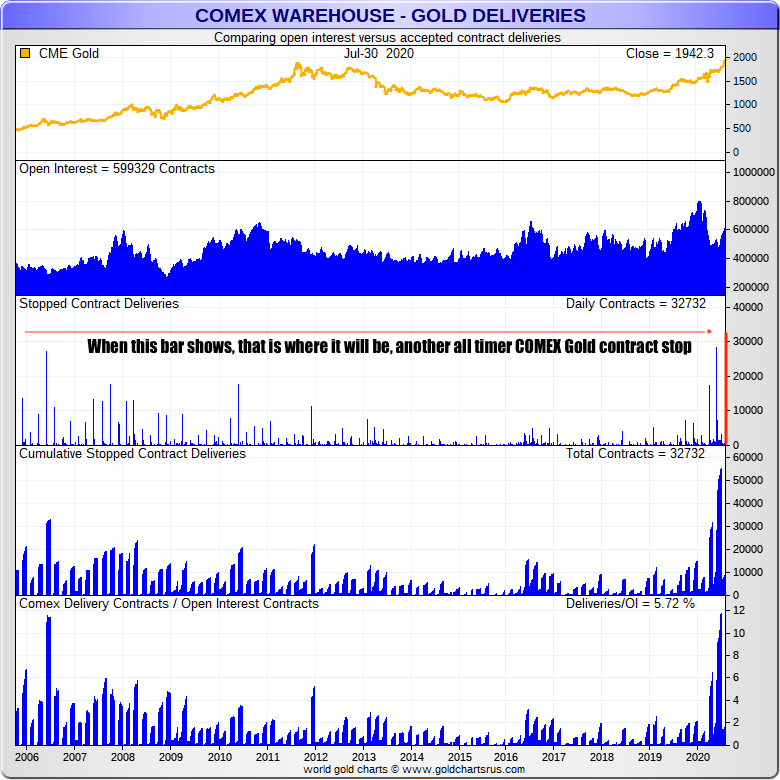Viewport: 780px width, 780px height.
Task: Click the bold annotation about all timer COMEX stop
Action: pyautogui.click(x=389, y=348)
